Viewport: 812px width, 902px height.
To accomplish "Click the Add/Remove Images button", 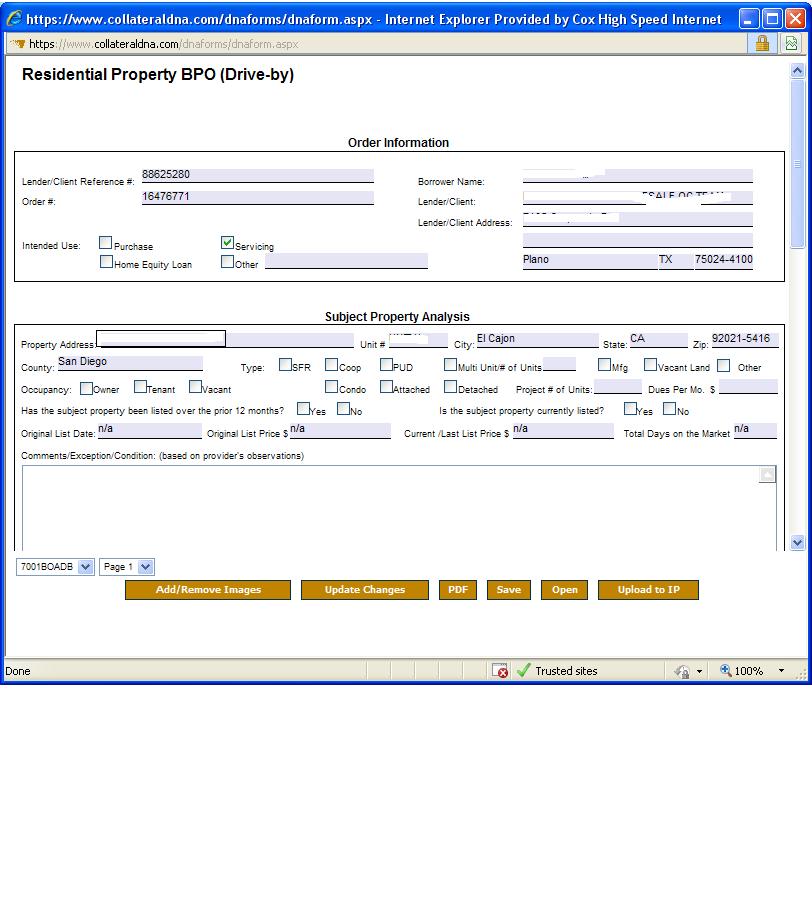I will [208, 590].
